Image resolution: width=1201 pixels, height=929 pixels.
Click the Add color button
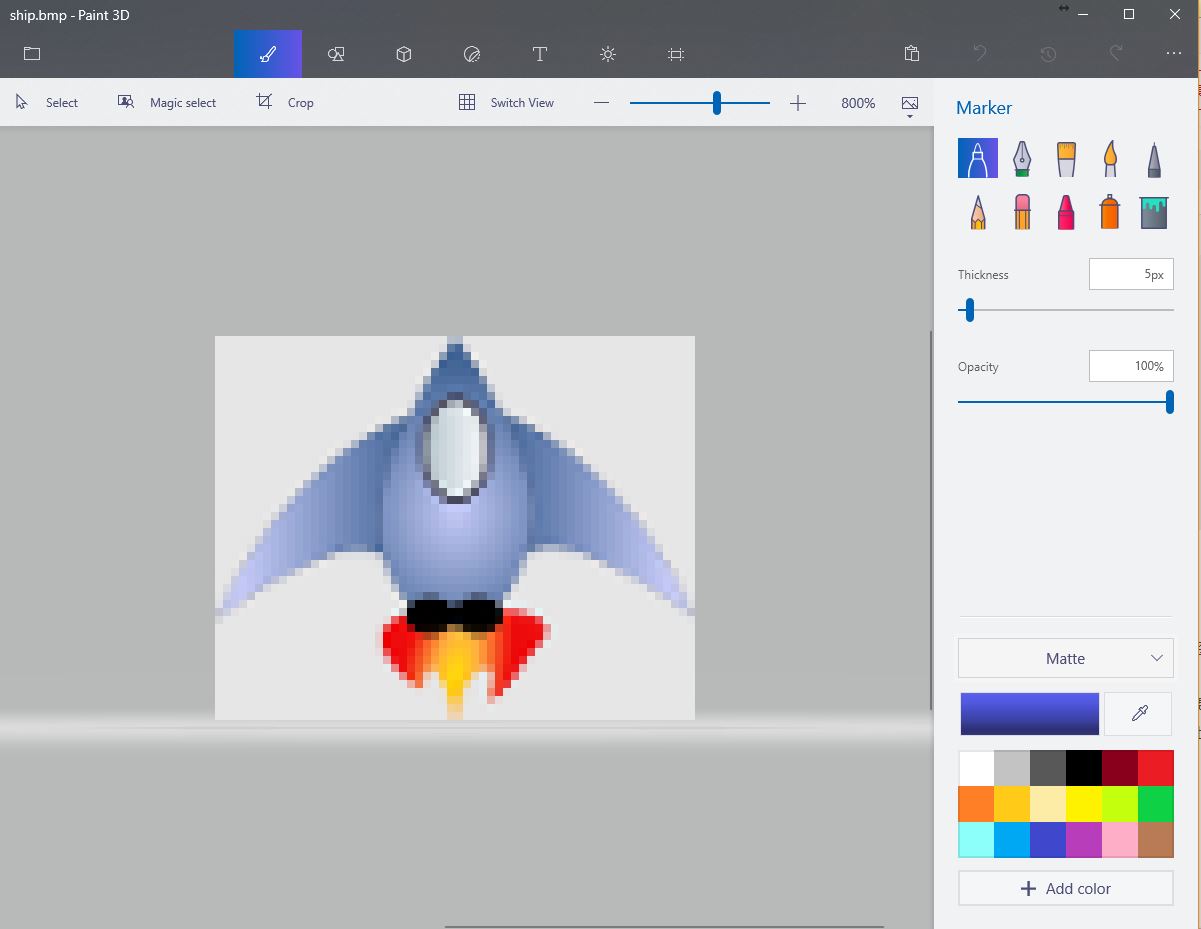coord(1065,888)
